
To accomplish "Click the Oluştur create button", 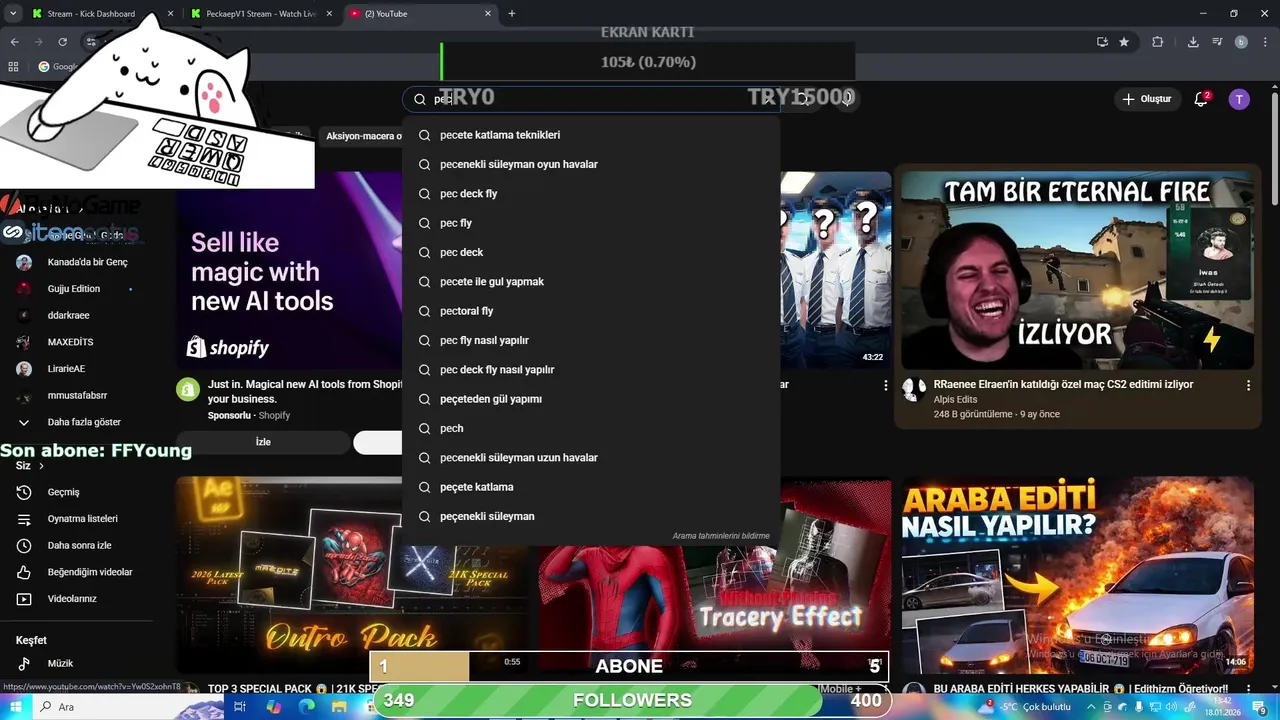I will (1146, 99).
